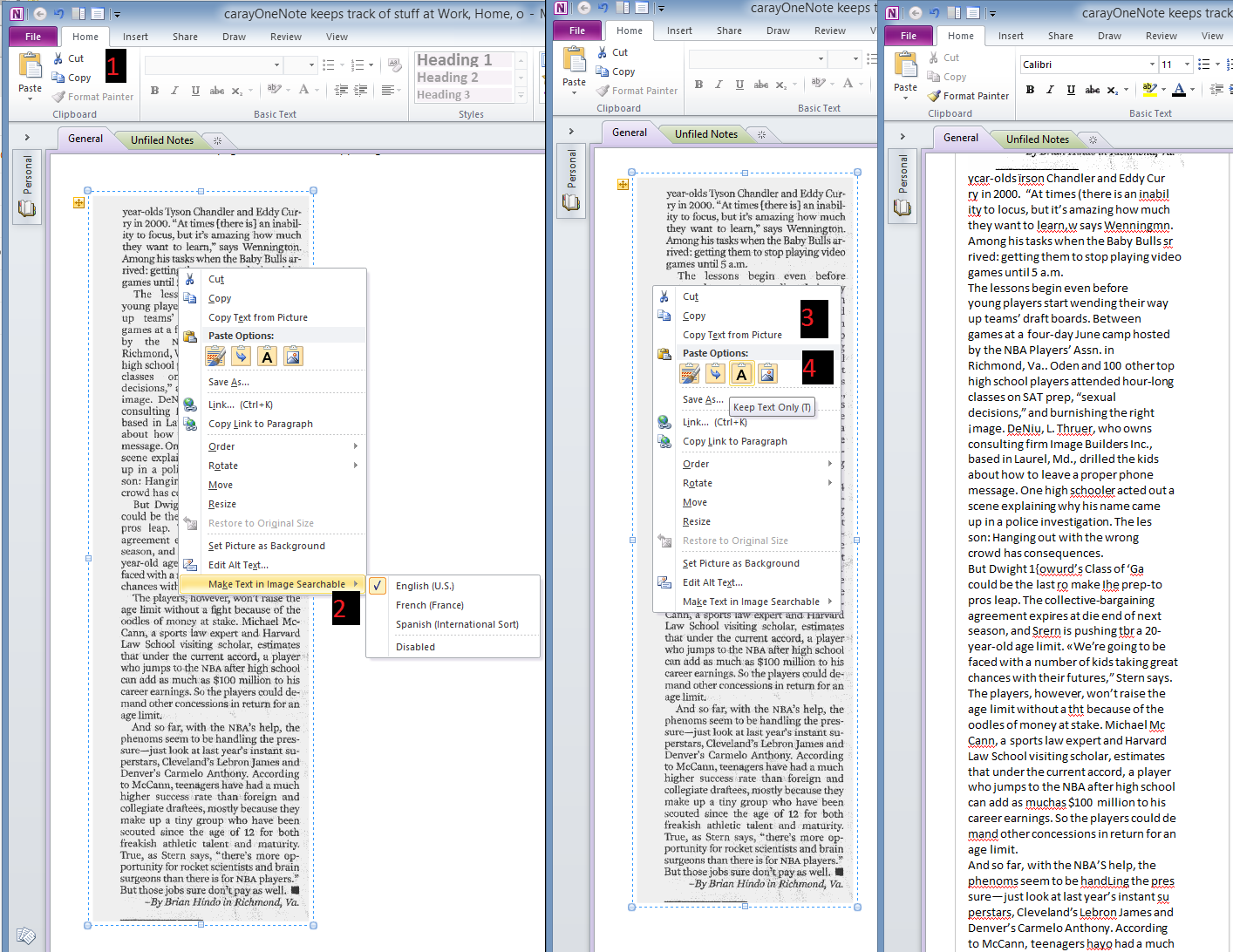The image size is (1233, 952).
Task: Enable French (France) text searchability
Action: [x=430, y=604]
